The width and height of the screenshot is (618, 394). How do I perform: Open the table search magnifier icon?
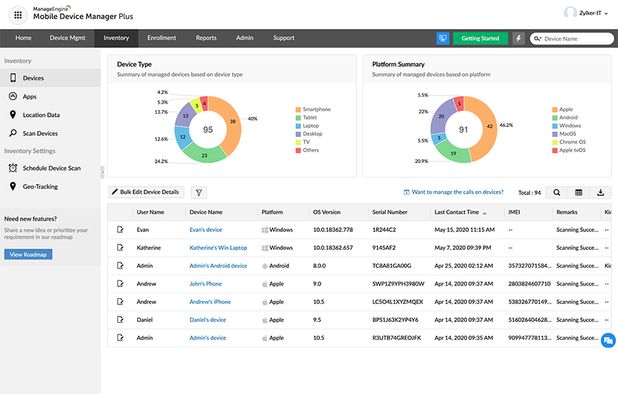[557, 192]
